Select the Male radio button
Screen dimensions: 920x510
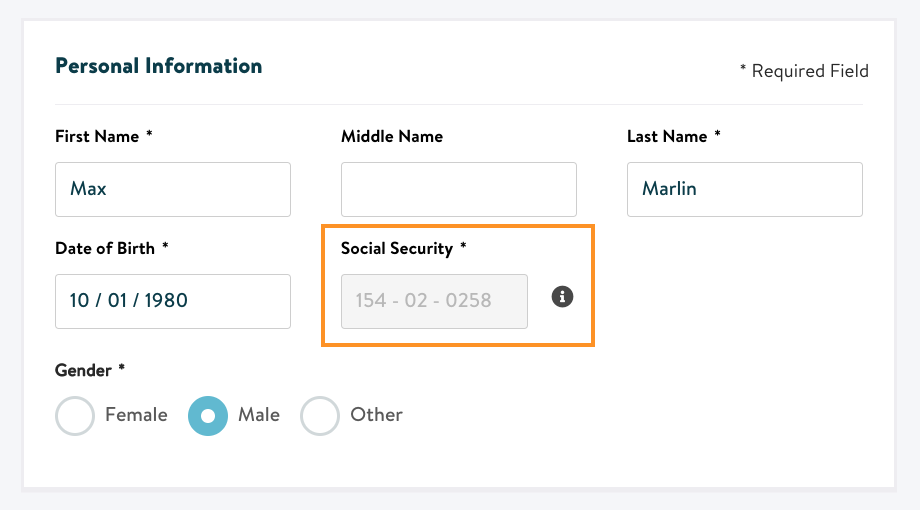click(208, 416)
